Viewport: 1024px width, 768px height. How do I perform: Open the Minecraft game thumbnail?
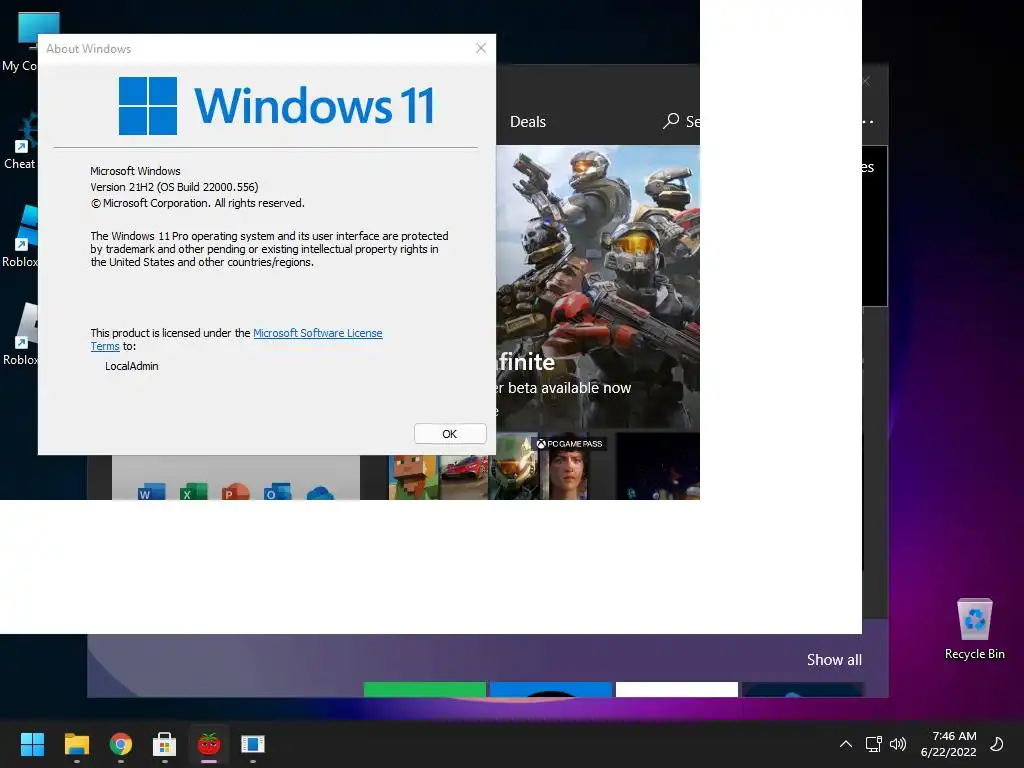413,477
